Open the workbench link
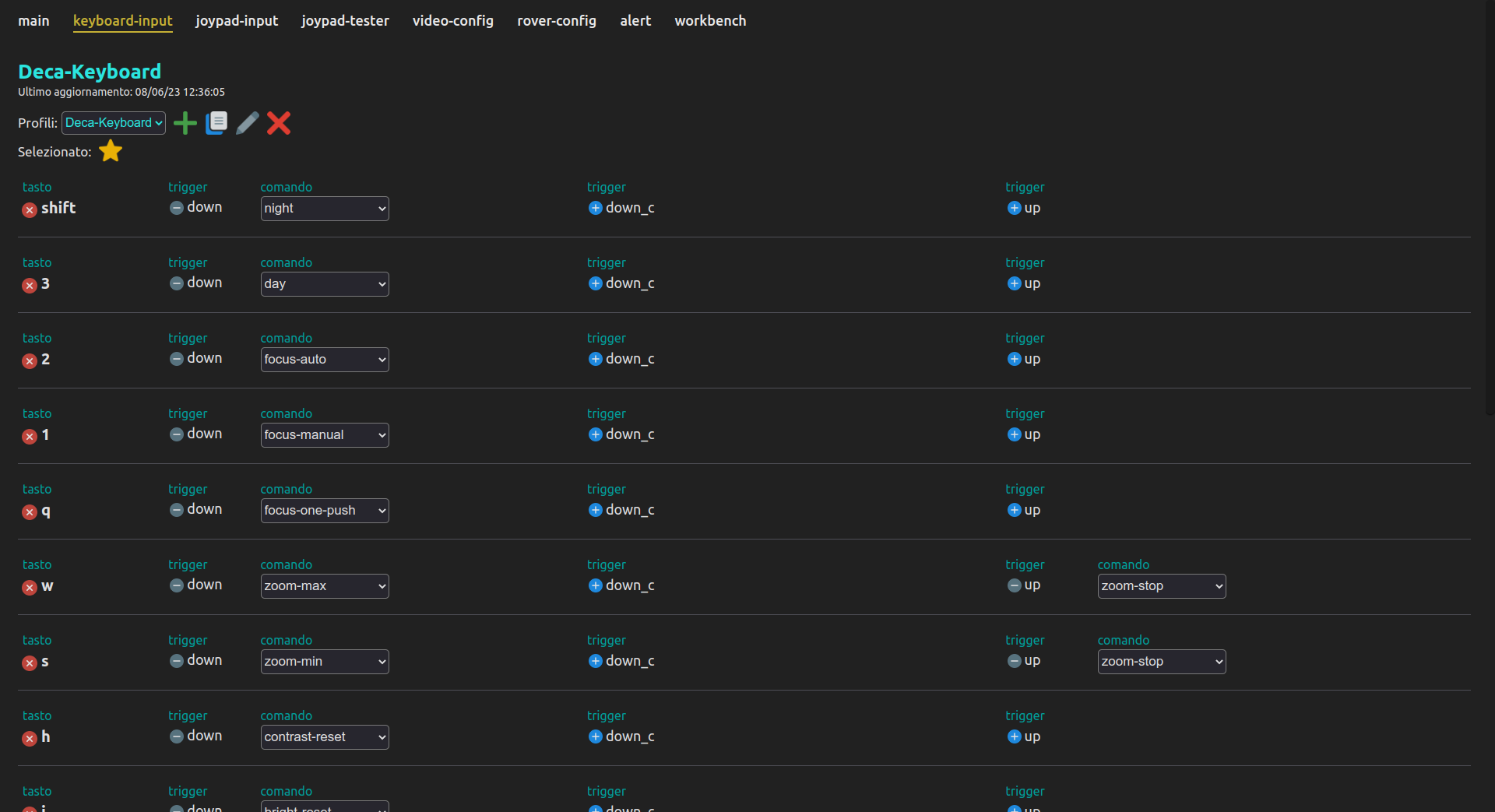1495x812 pixels. (x=709, y=21)
